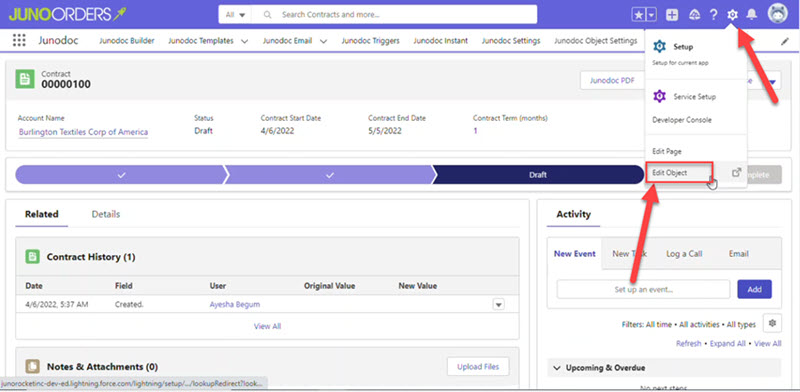Open Junodoc Settings tab
This screenshot has width=800, height=392.
[511, 41]
